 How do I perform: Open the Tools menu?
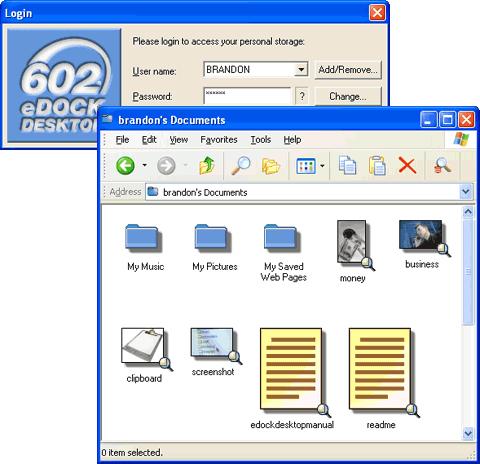tap(261, 139)
